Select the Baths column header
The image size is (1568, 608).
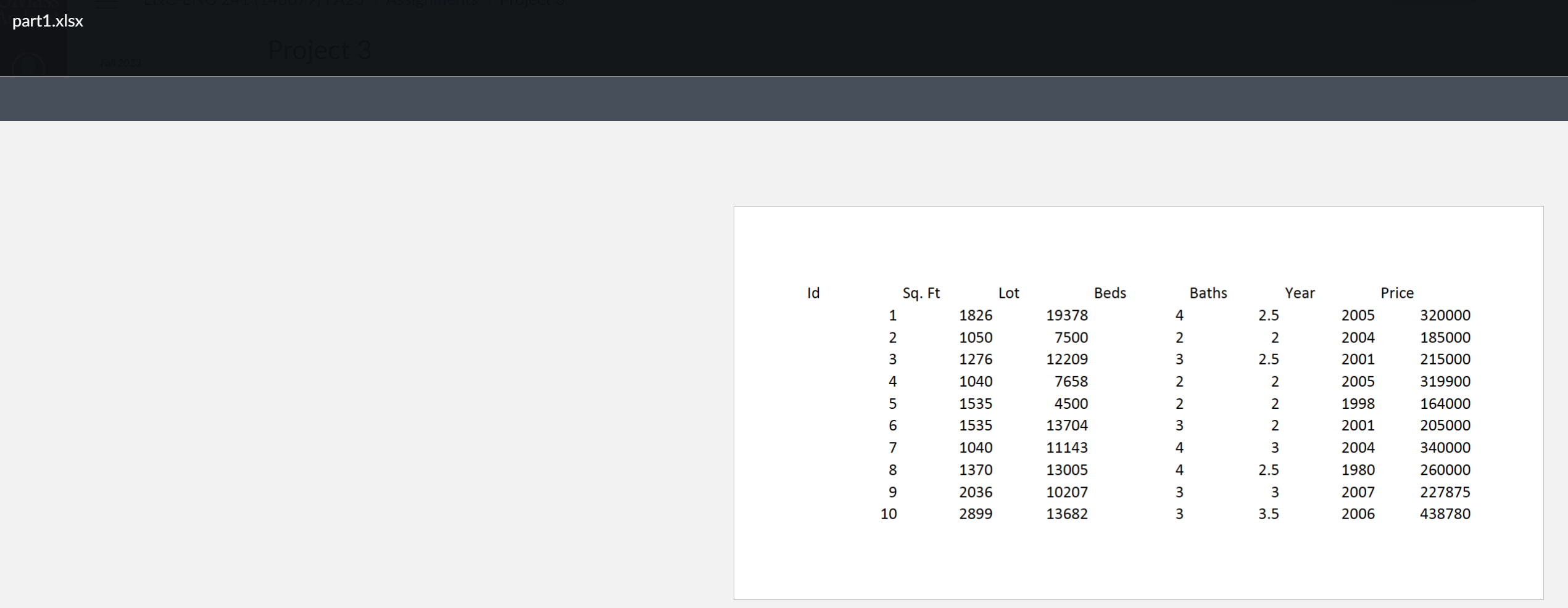pos(1208,293)
